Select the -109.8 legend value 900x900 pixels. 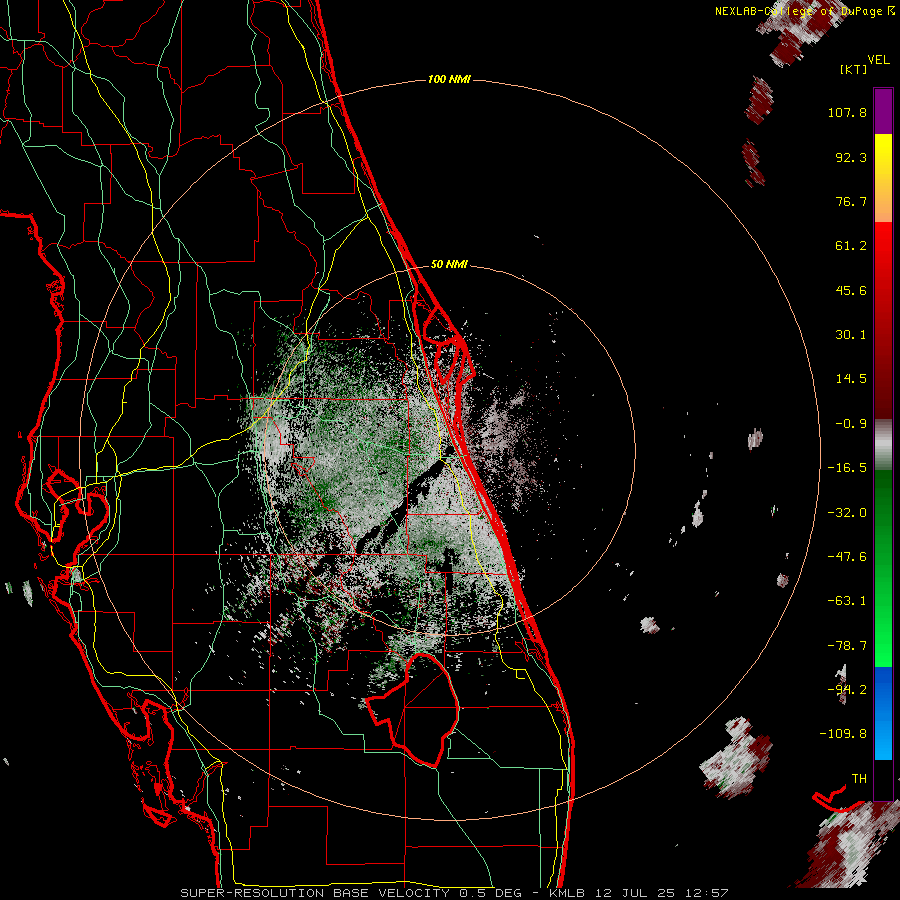coord(843,734)
